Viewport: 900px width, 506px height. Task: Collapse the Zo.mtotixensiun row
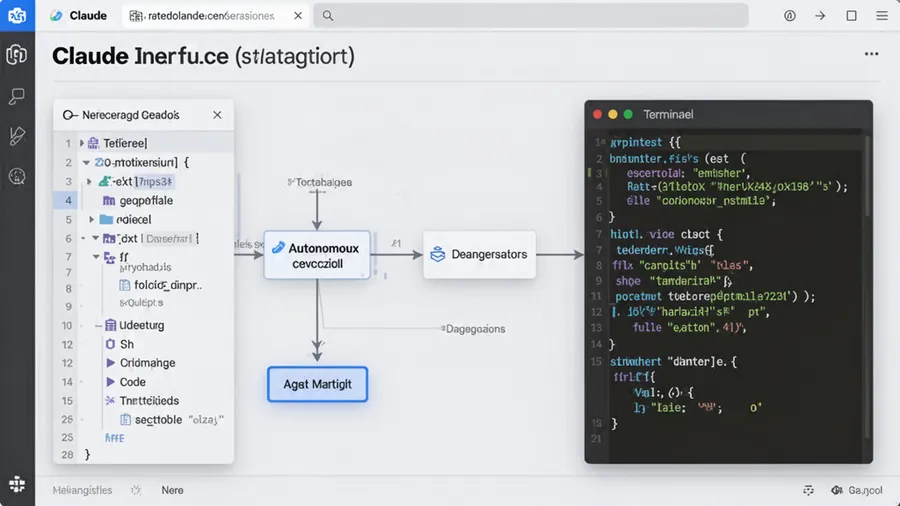pos(86,162)
